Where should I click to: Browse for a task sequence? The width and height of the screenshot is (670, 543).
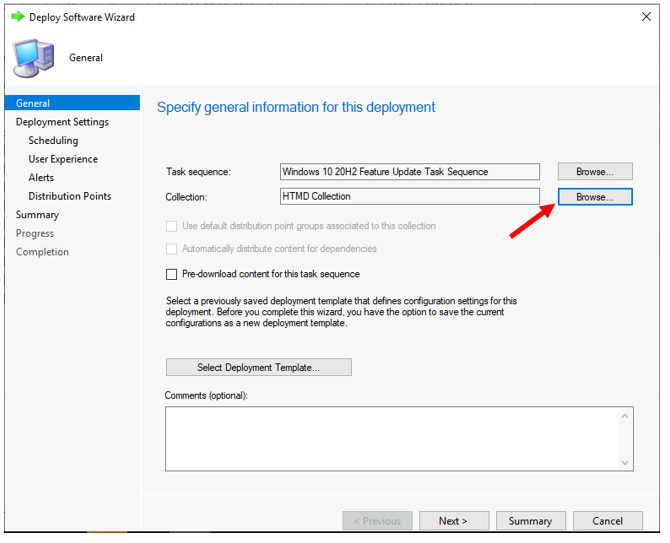[x=595, y=171]
